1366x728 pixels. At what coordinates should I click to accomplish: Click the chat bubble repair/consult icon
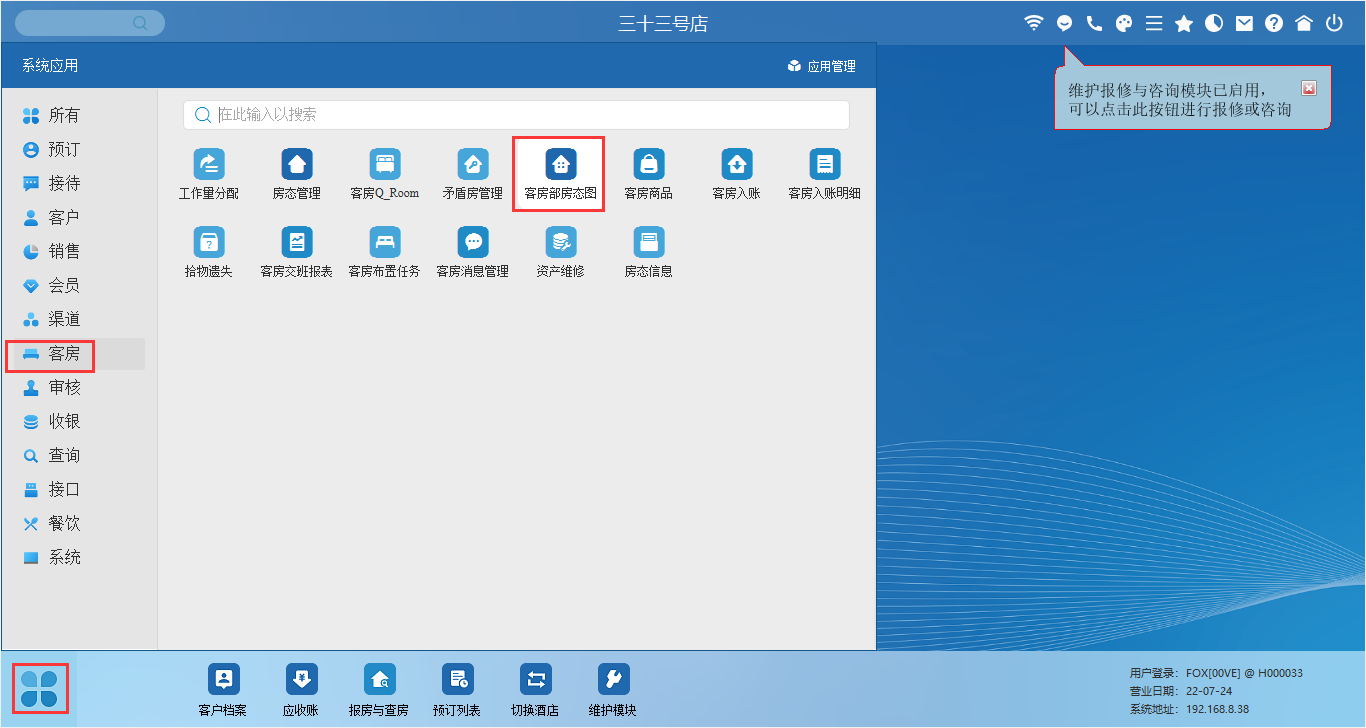[x=1064, y=23]
